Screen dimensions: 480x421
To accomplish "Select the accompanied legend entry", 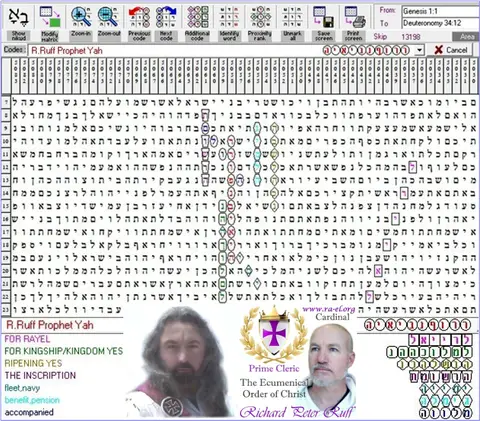I will pos(29,412).
